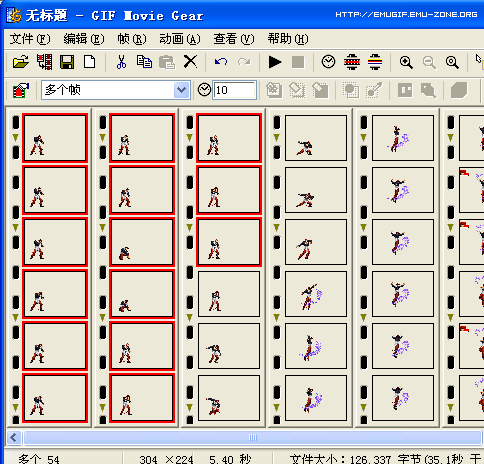The width and height of the screenshot is (484, 464).
Task: Click the grayed overlapping squares icon
Action: 351,90
